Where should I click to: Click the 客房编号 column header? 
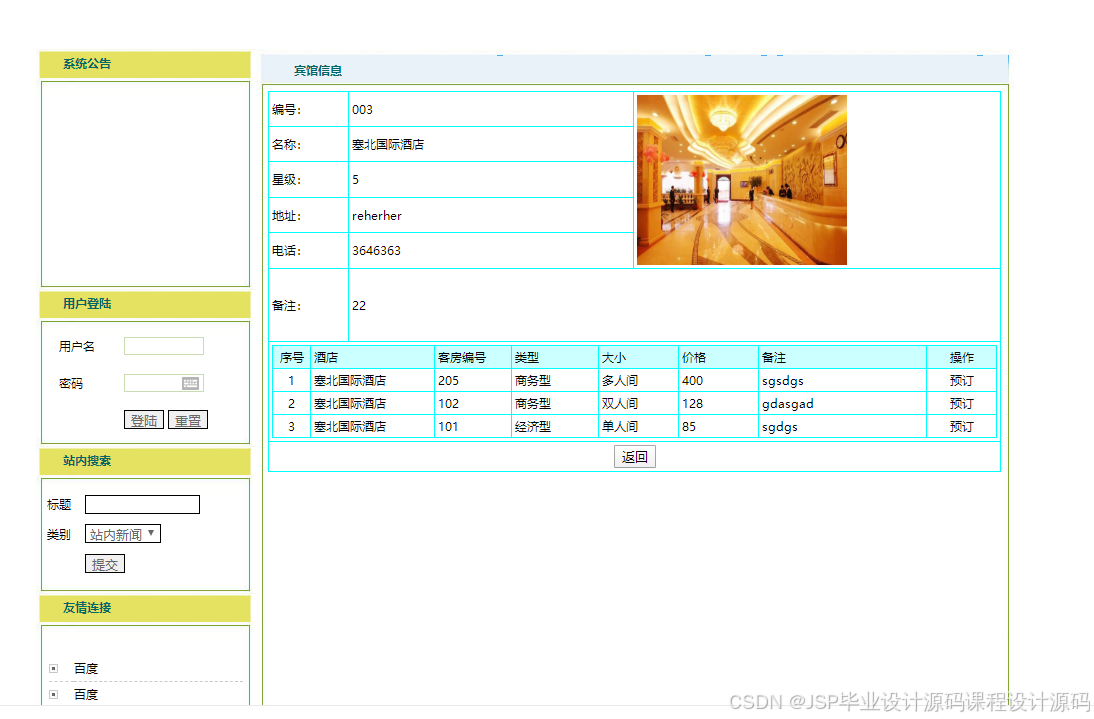462,358
